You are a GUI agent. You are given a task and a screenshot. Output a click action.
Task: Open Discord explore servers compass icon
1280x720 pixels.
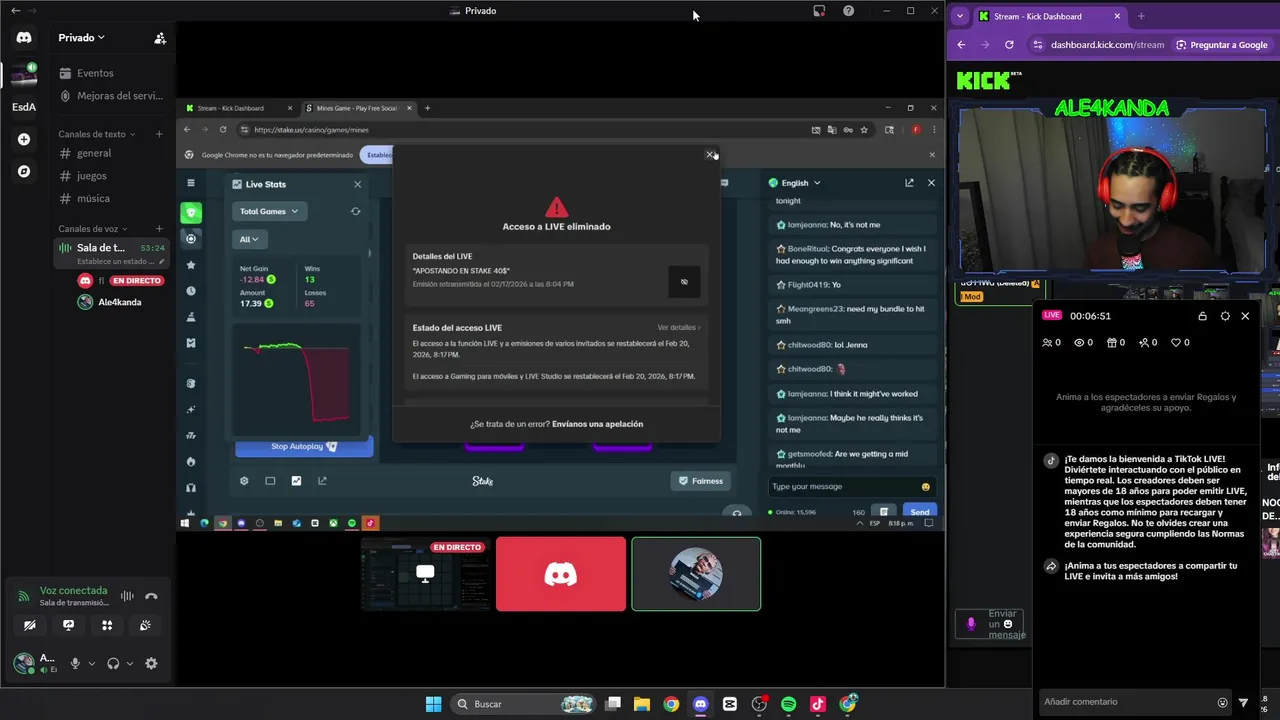[24, 171]
